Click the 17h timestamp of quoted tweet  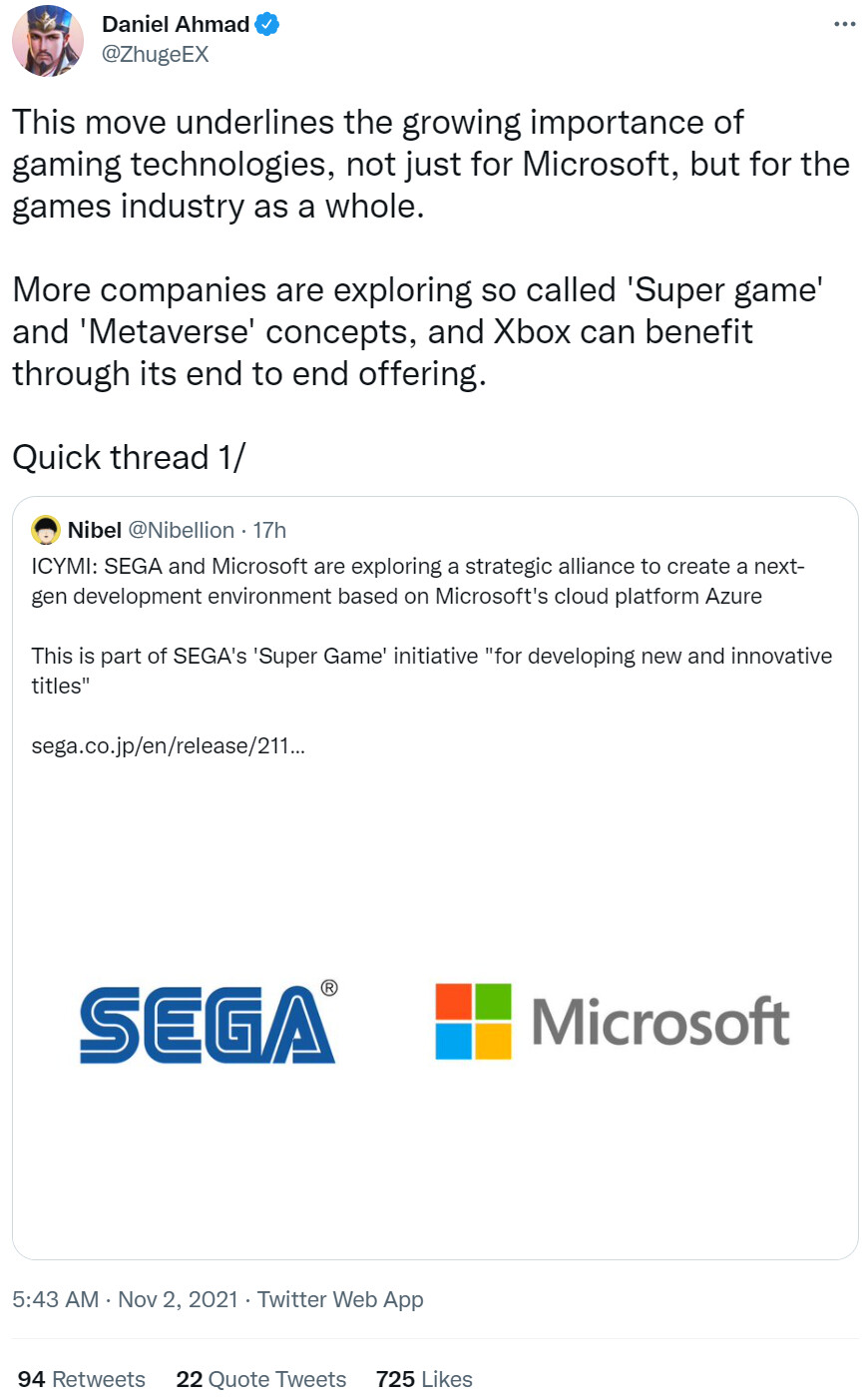coord(269,530)
